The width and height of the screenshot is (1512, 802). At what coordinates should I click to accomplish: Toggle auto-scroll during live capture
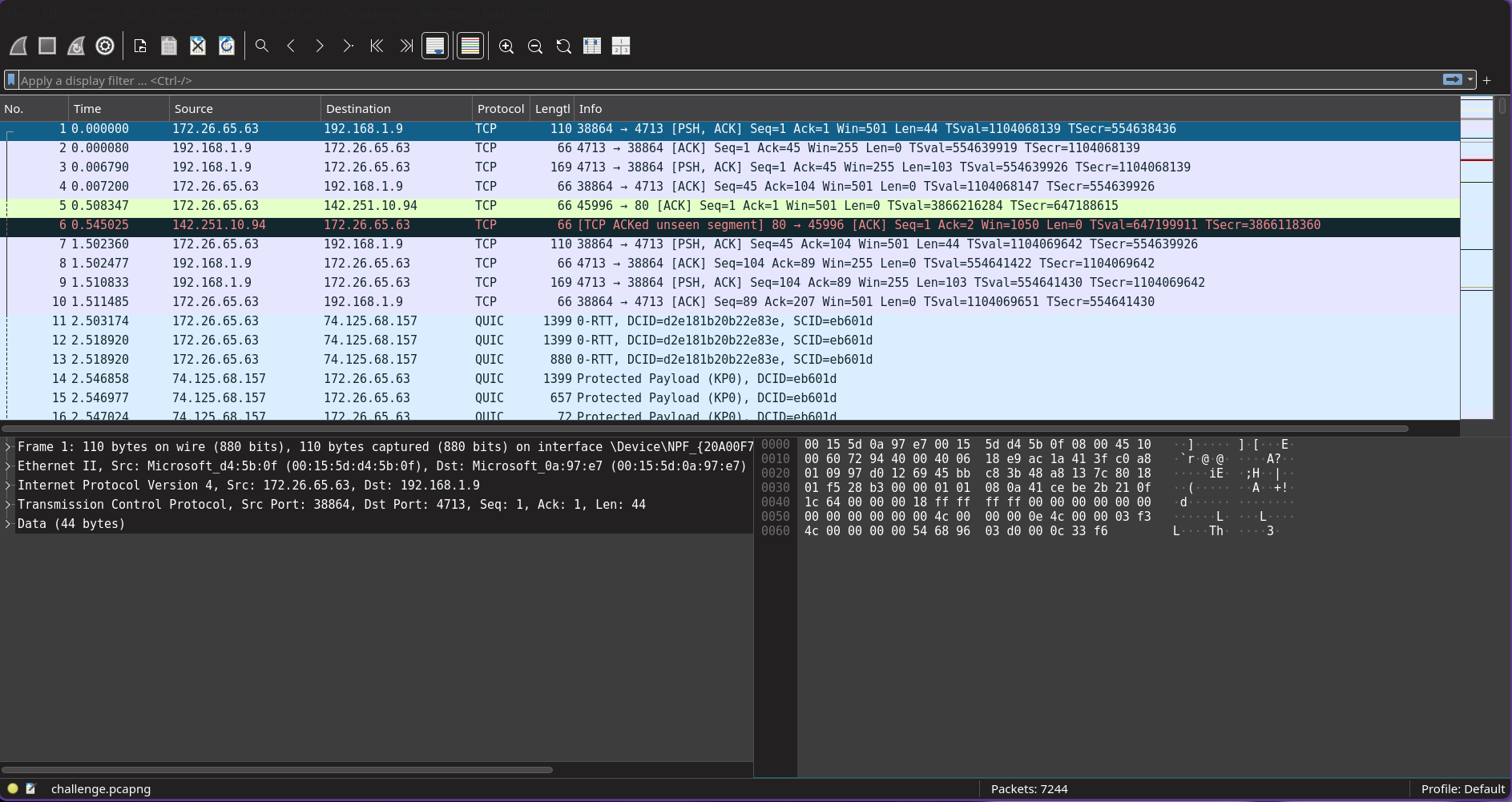pos(435,46)
